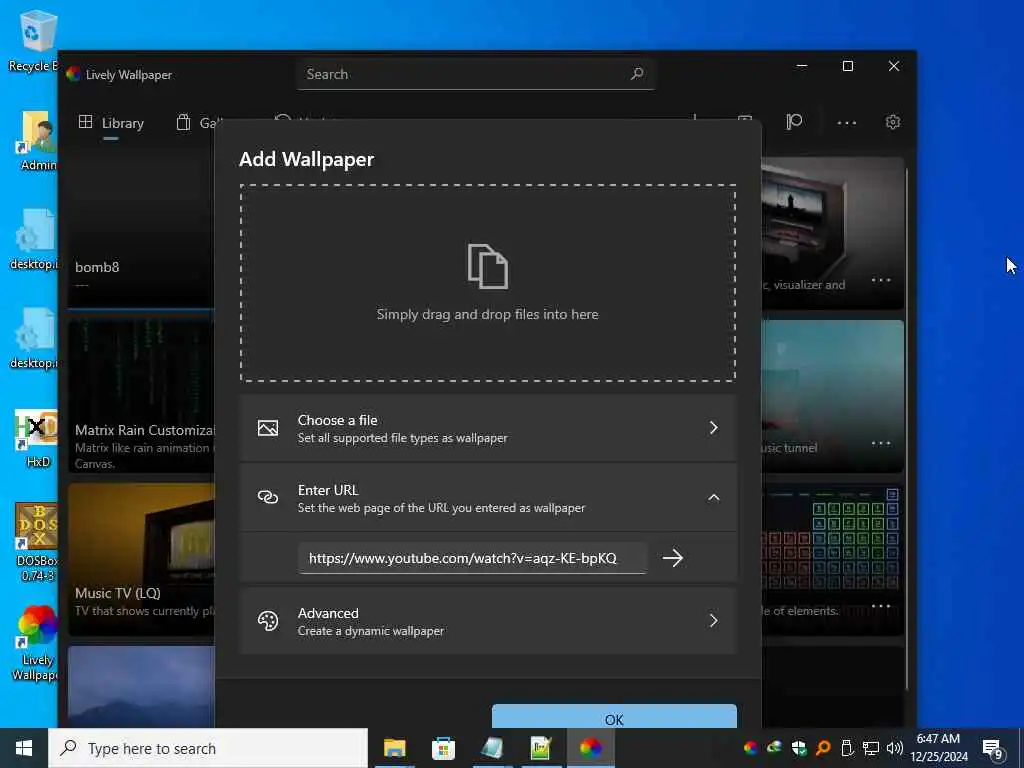Select the Lively Wallpaper desktop shortcut

point(36,643)
